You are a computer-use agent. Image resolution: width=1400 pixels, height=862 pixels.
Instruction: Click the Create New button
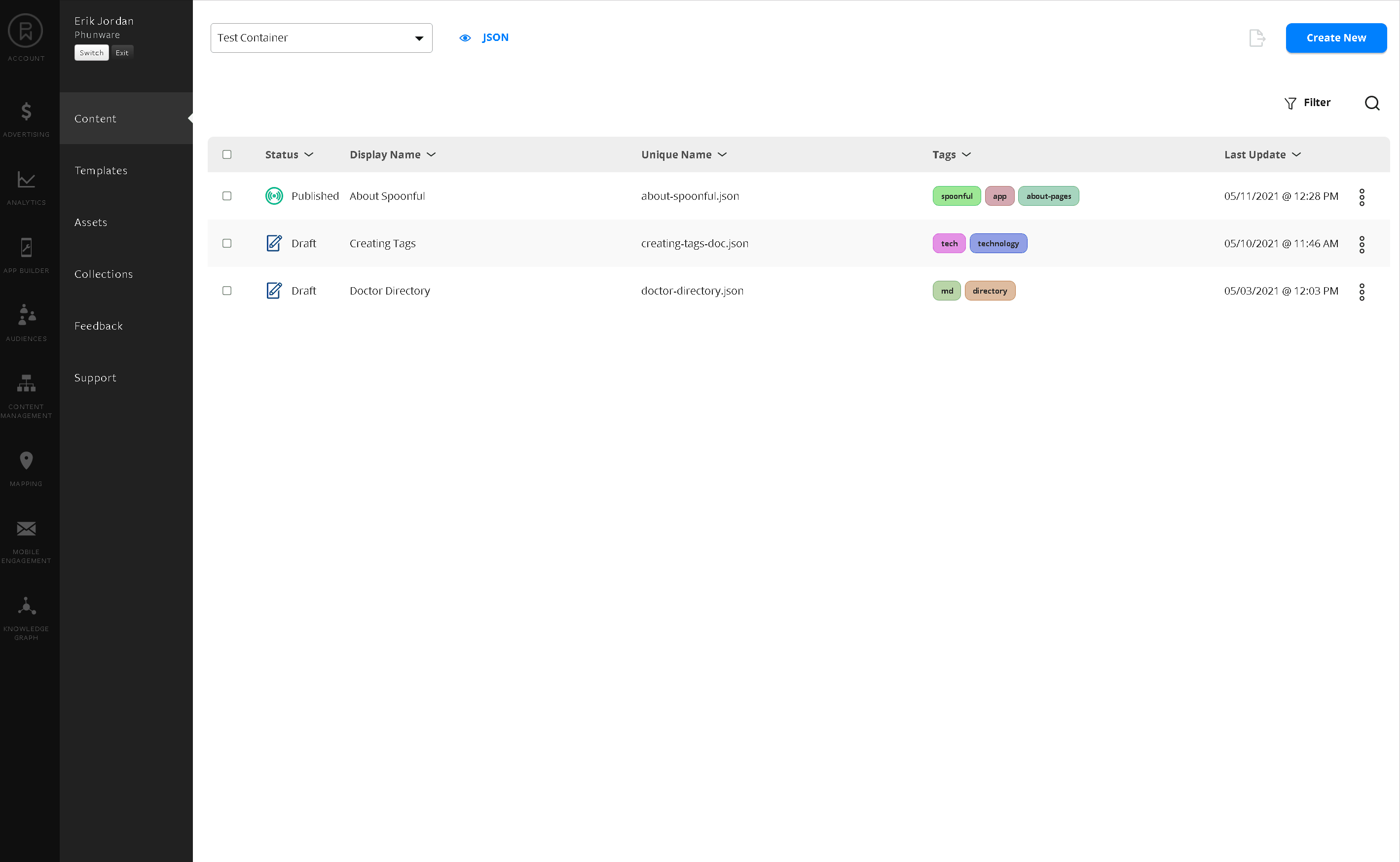(x=1335, y=38)
